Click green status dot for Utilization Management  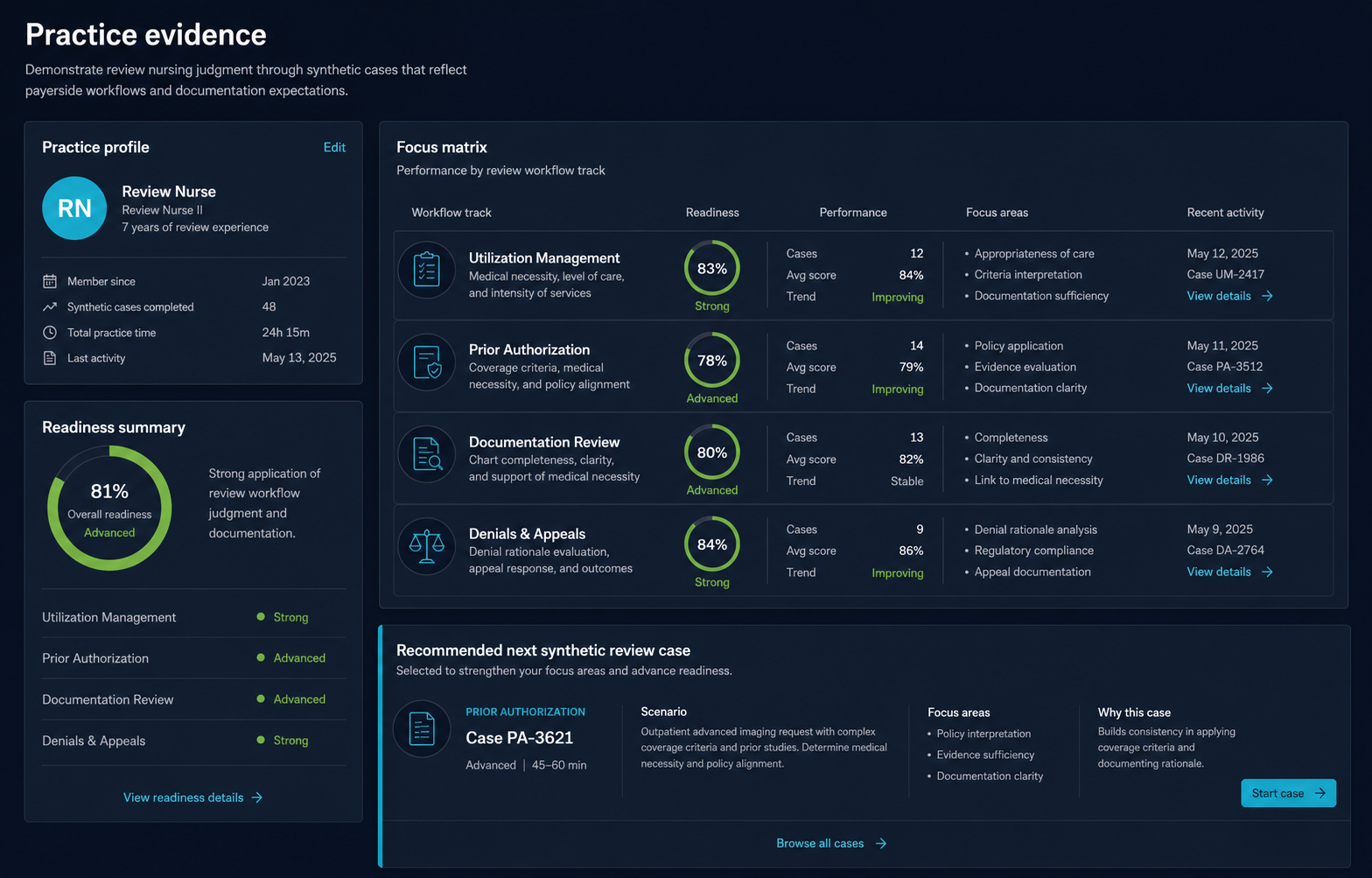261,616
